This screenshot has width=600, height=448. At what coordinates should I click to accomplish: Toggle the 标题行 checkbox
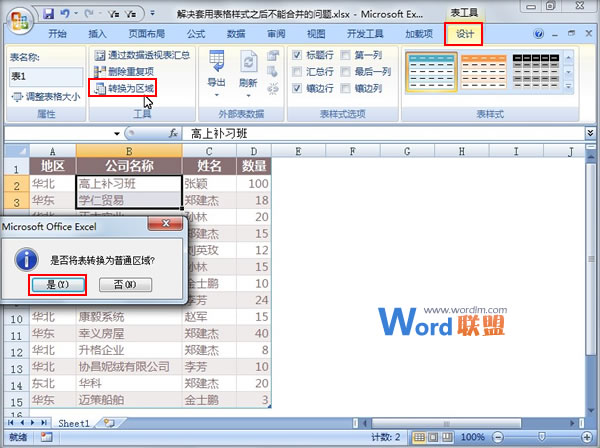click(x=297, y=55)
